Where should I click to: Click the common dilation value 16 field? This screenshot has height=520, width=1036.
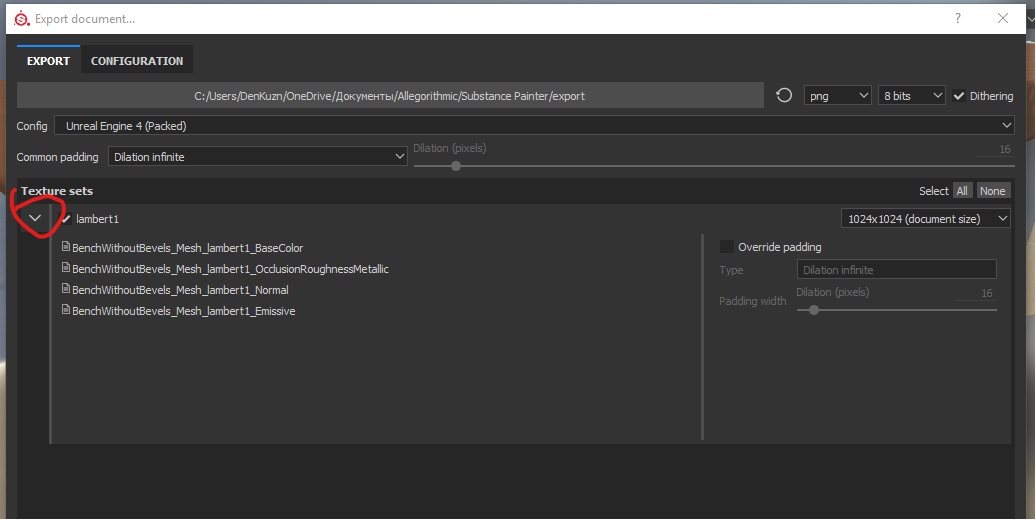(x=994, y=149)
